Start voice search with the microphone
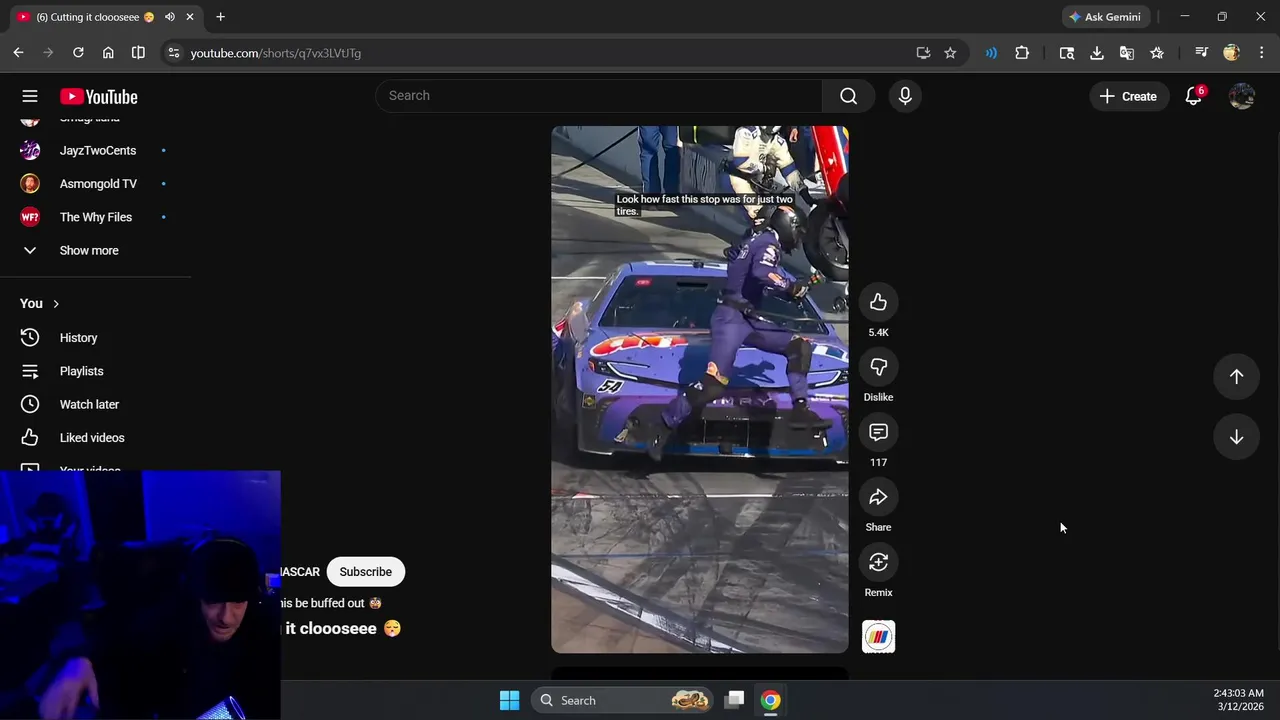1280x720 pixels. tap(905, 96)
